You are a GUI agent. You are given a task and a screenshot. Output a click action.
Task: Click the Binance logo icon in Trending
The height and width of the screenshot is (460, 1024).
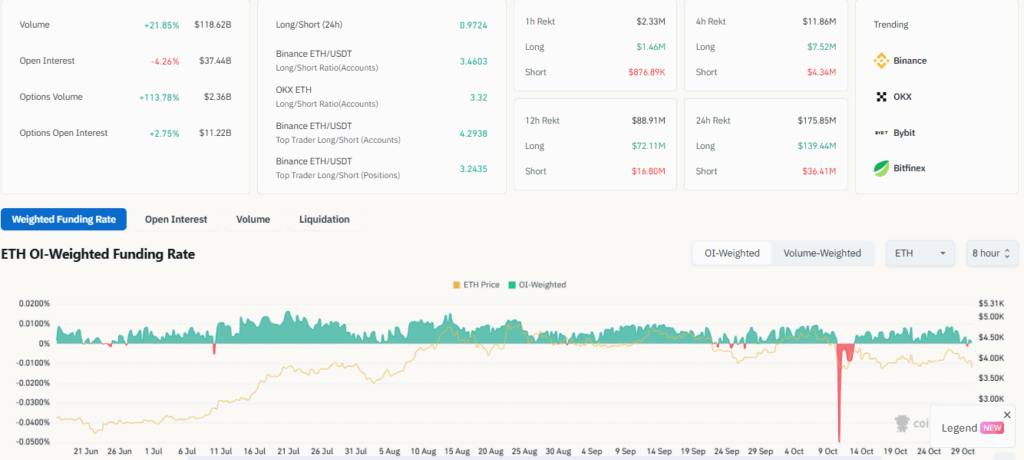tap(882, 61)
